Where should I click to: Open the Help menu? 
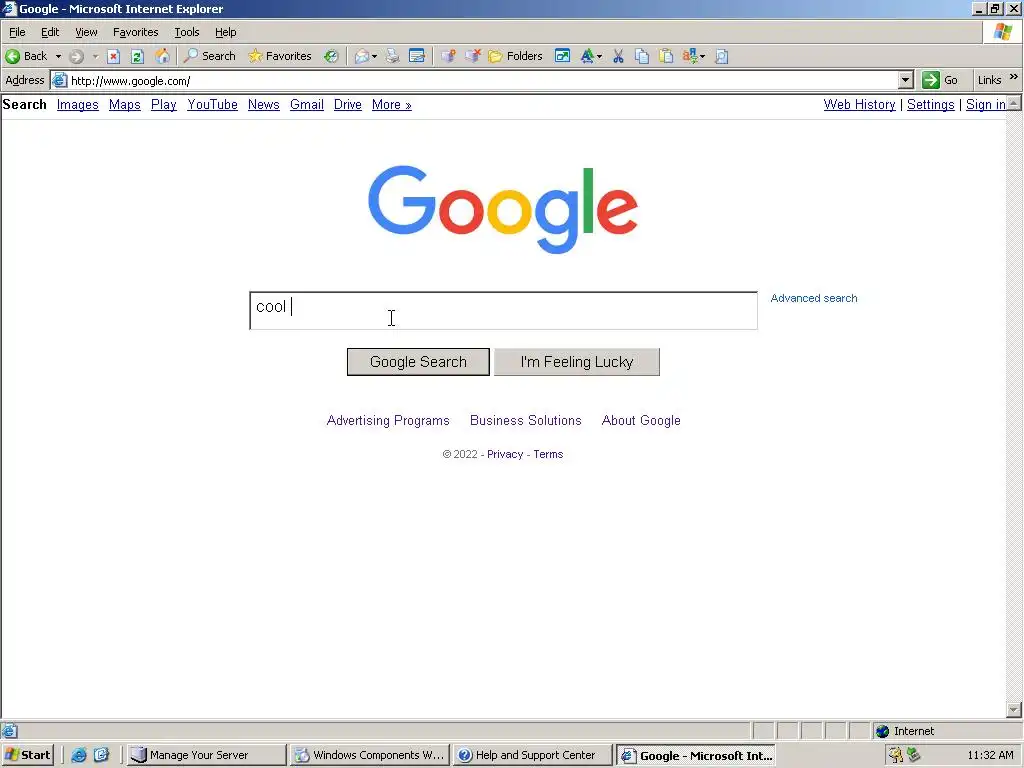click(x=225, y=32)
